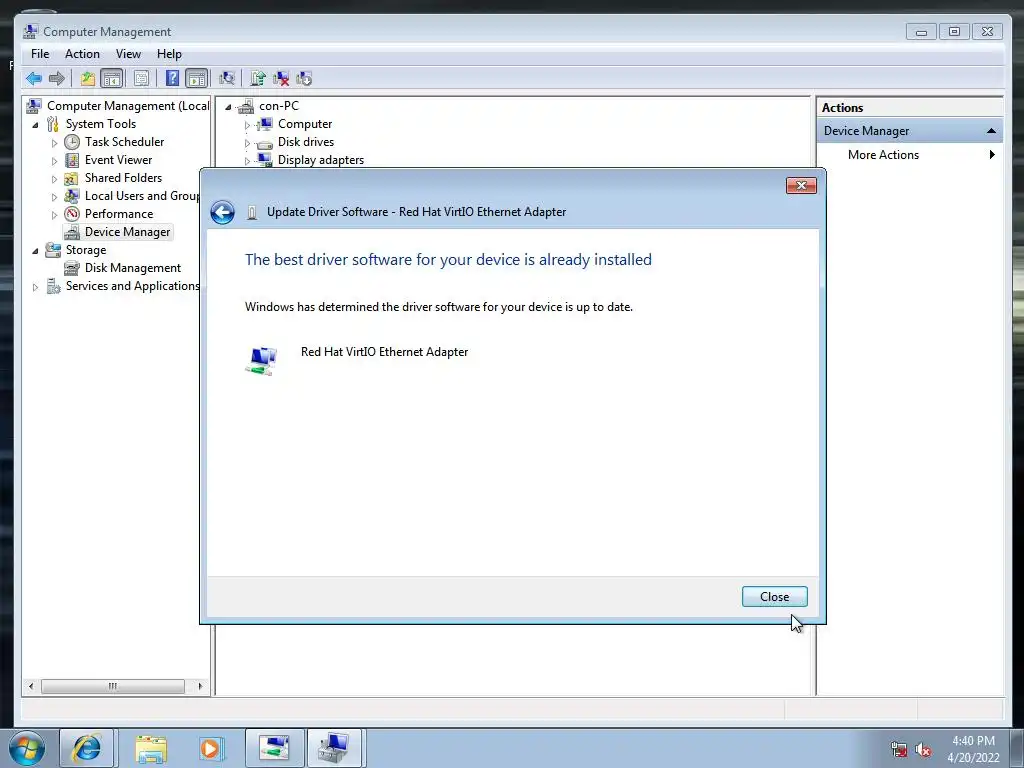Click the muted volume tray icon
1024x768 pixels.
click(x=923, y=749)
